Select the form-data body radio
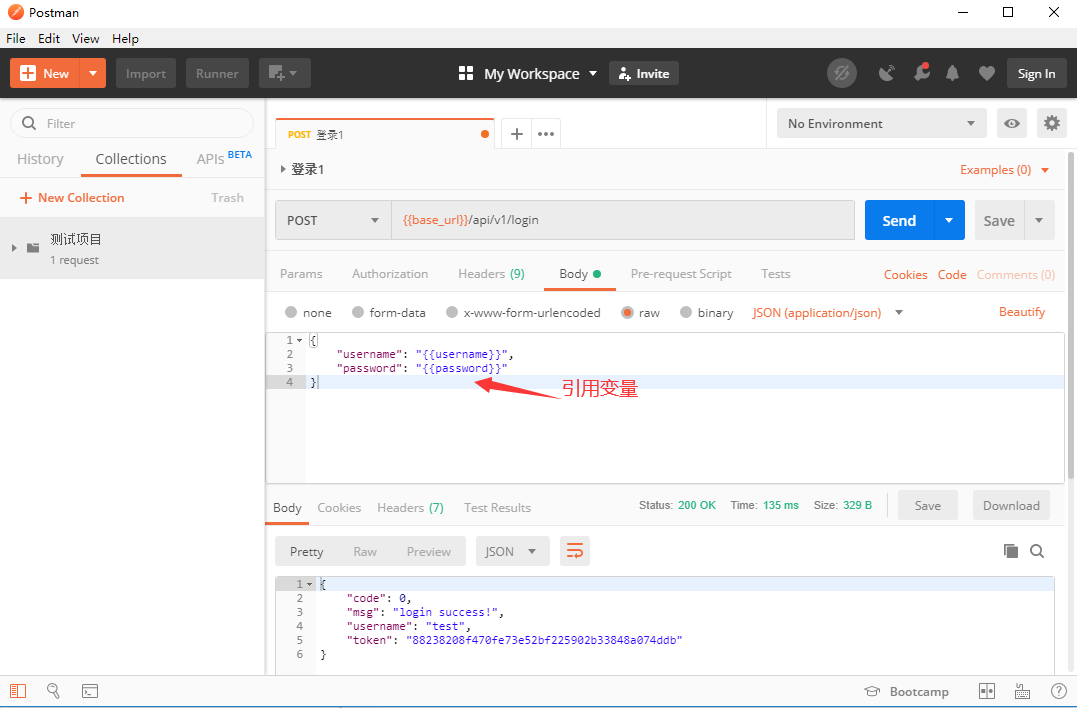This screenshot has height=708, width=1077. pos(358,312)
